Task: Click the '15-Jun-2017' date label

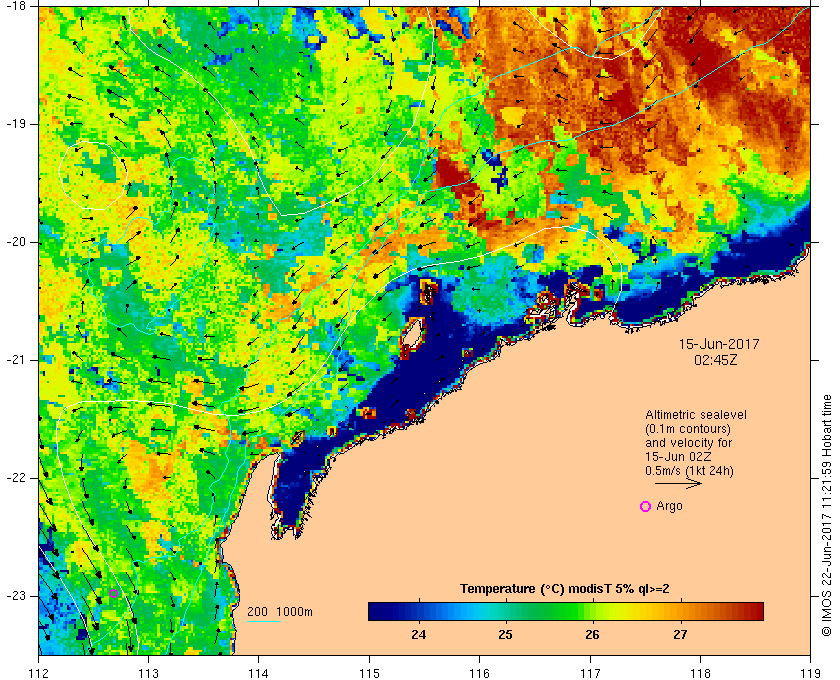Action: 719,344
